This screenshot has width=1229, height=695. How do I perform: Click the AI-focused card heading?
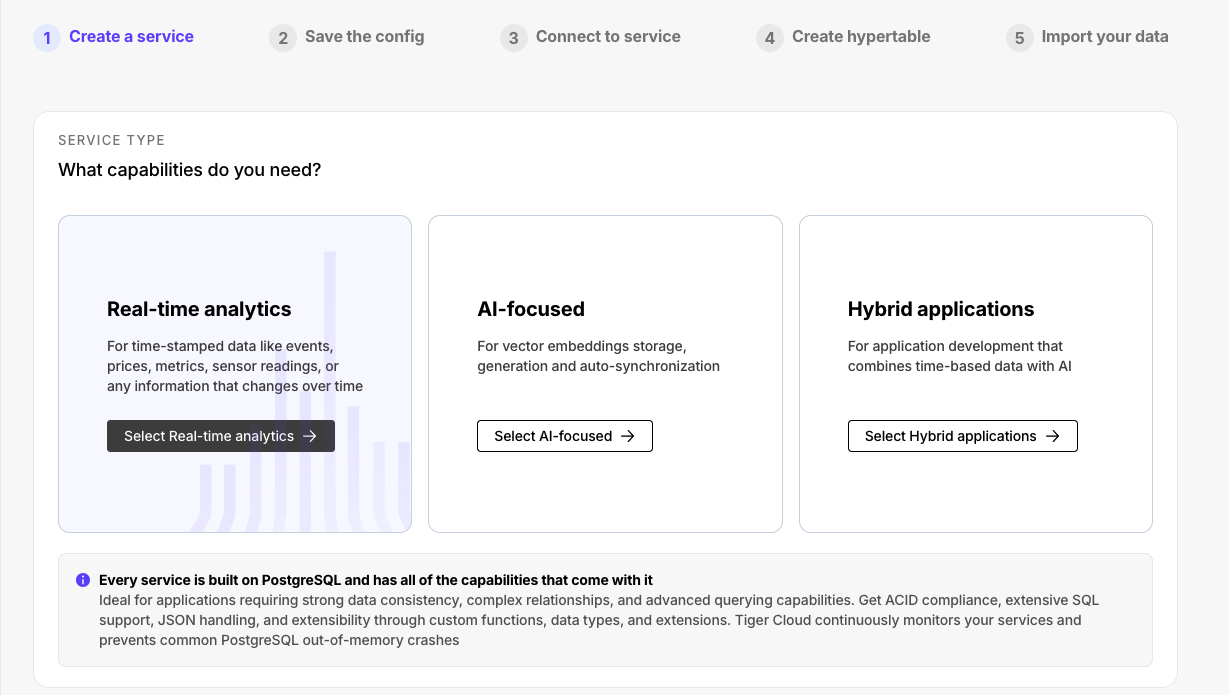531,309
